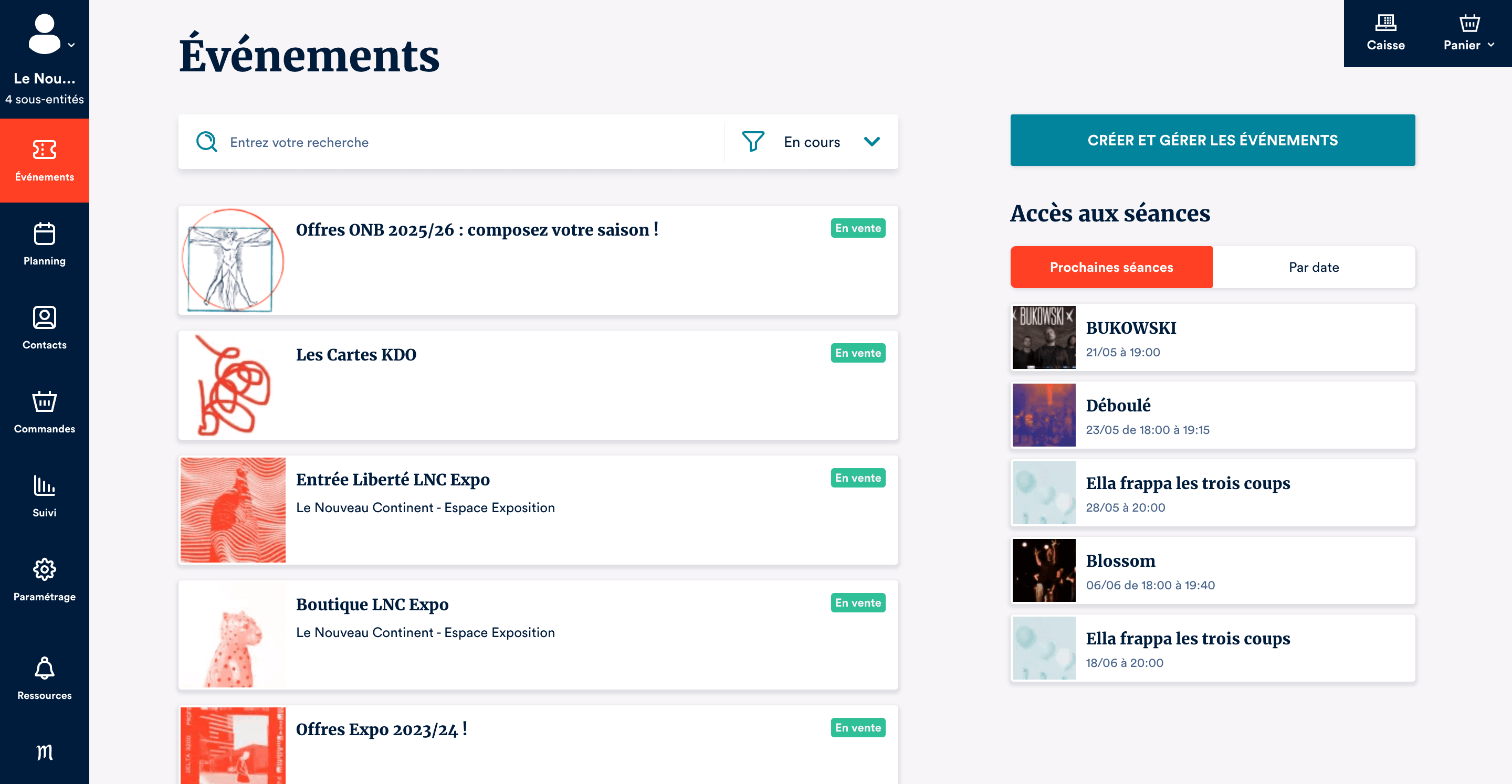This screenshot has height=784, width=1512.
Task: Open Boutique LNC Expo event
Action: [x=538, y=635]
